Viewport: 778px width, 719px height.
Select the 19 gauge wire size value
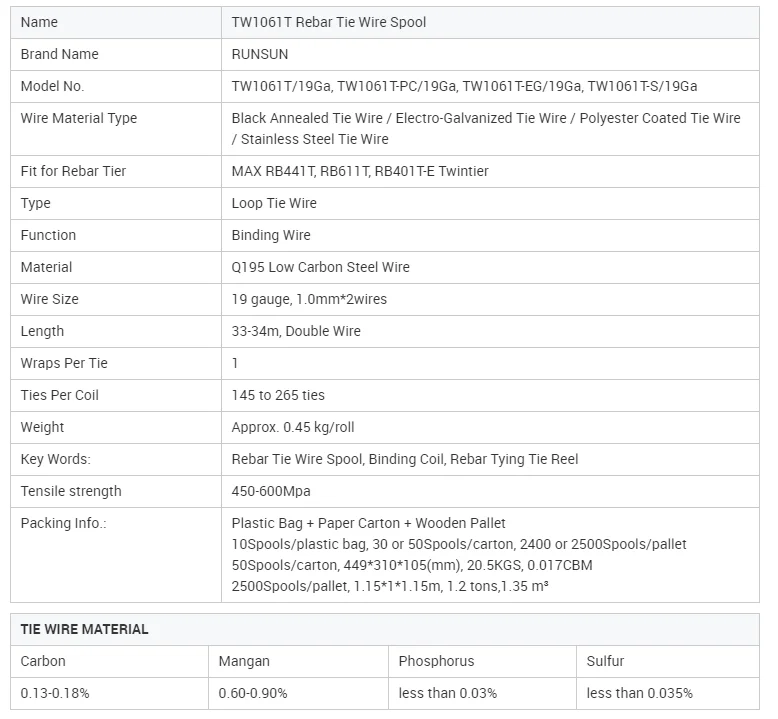click(x=309, y=299)
